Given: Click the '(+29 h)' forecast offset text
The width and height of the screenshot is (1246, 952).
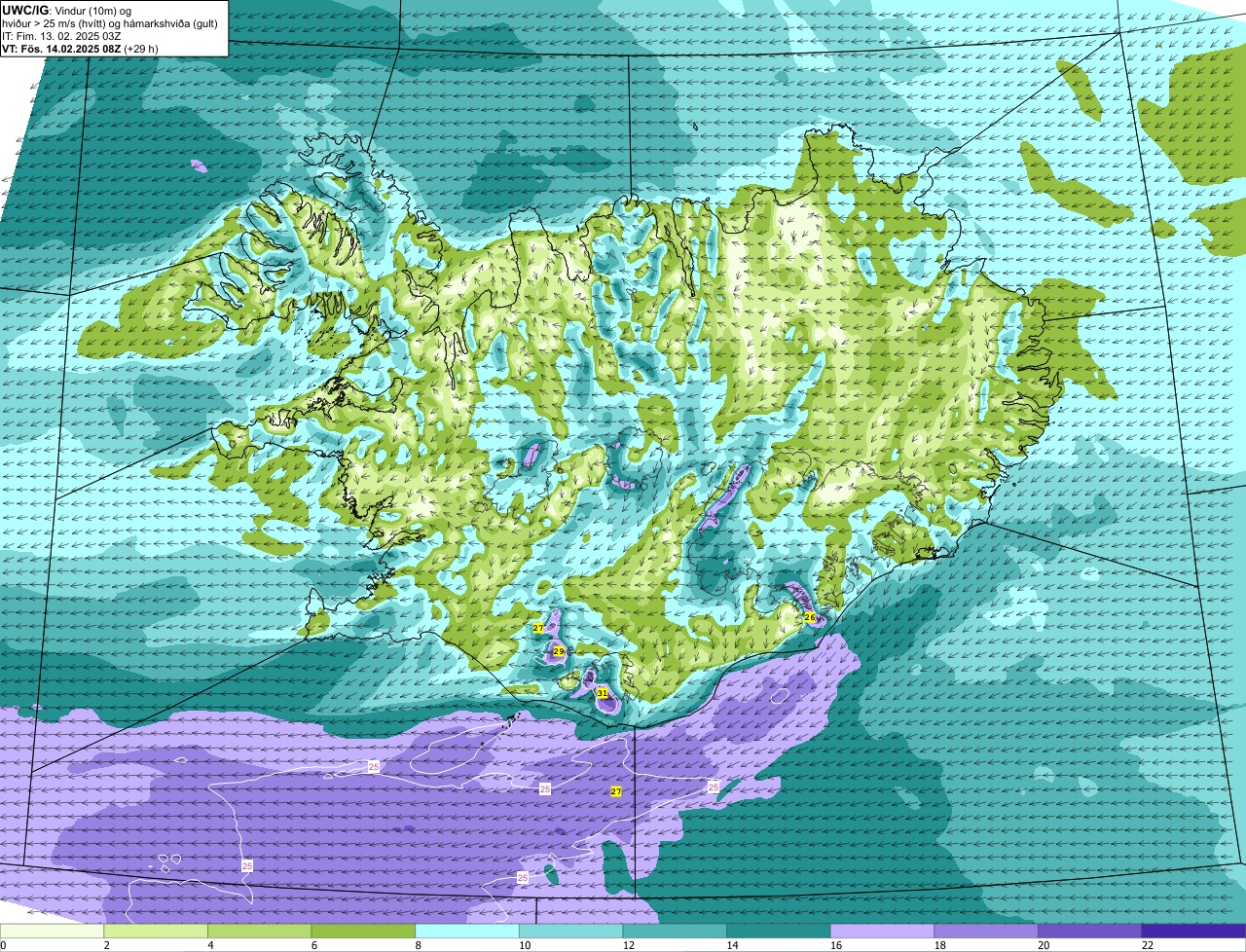Looking at the screenshot, I should [x=141, y=48].
